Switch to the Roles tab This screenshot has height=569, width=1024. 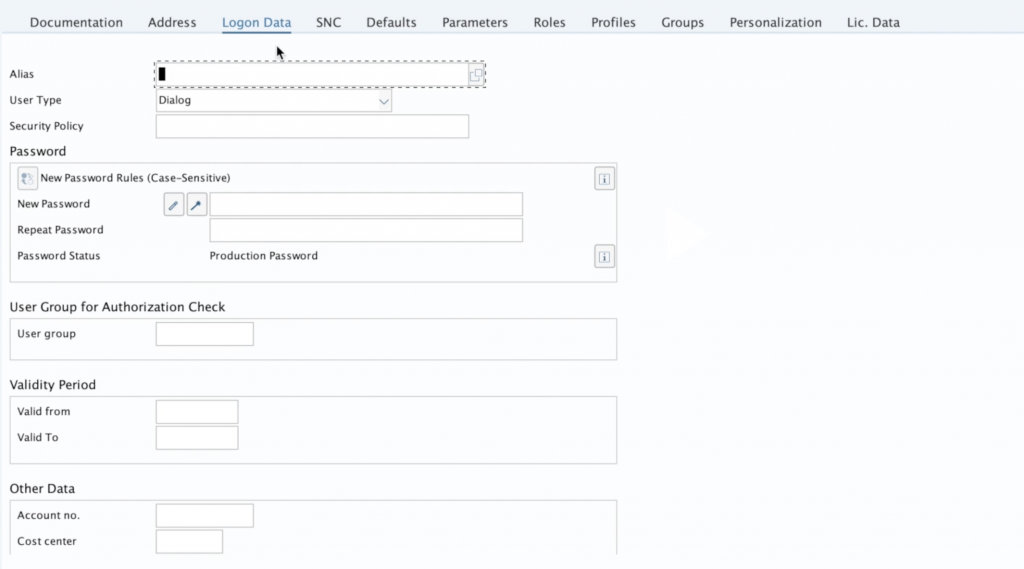click(549, 22)
